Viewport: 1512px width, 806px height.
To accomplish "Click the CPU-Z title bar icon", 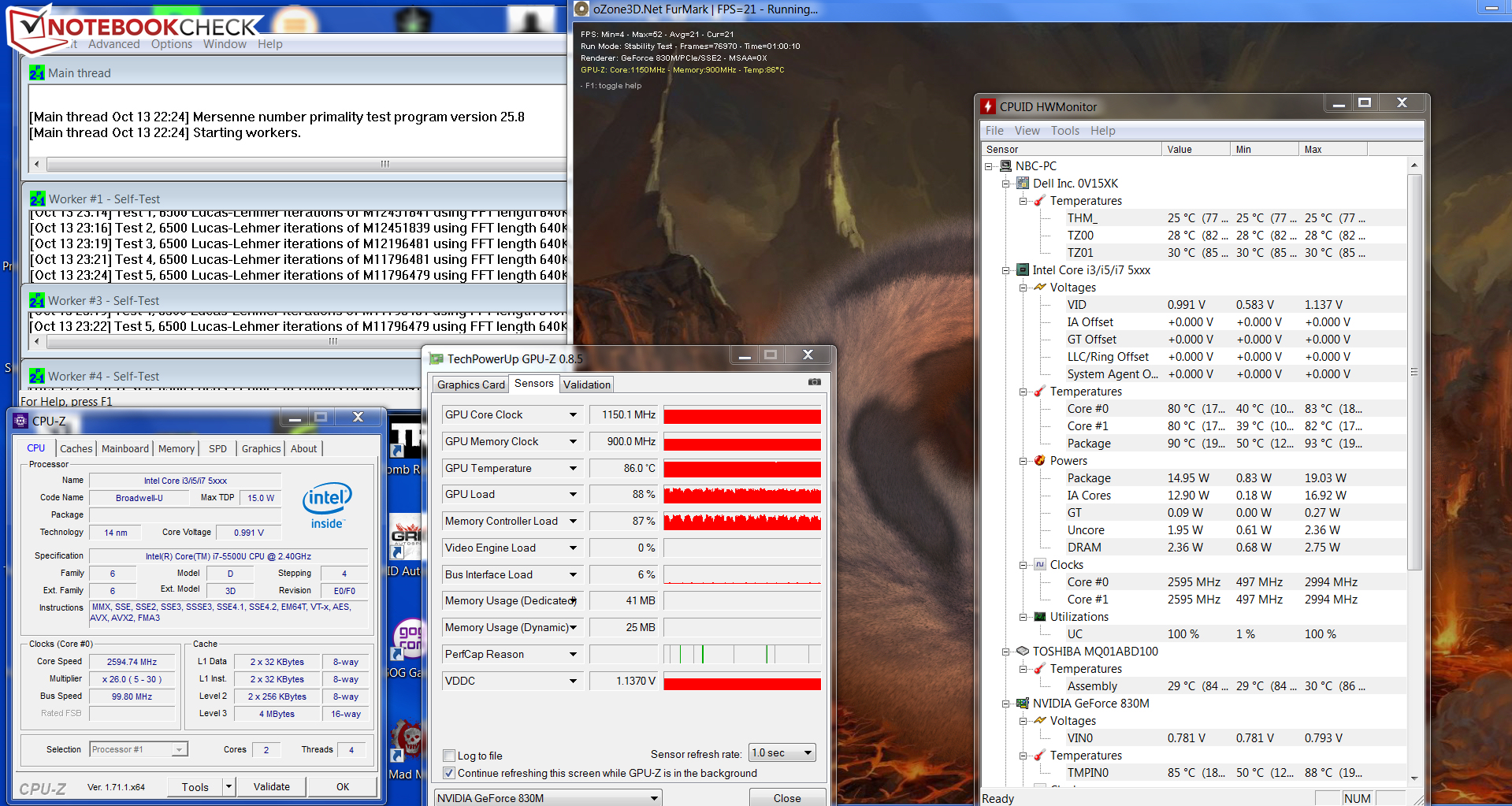I will pyautogui.click(x=20, y=421).
